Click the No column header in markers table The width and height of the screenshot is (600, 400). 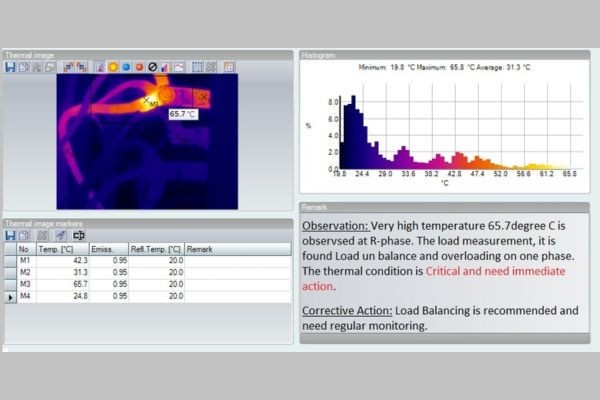pos(26,249)
